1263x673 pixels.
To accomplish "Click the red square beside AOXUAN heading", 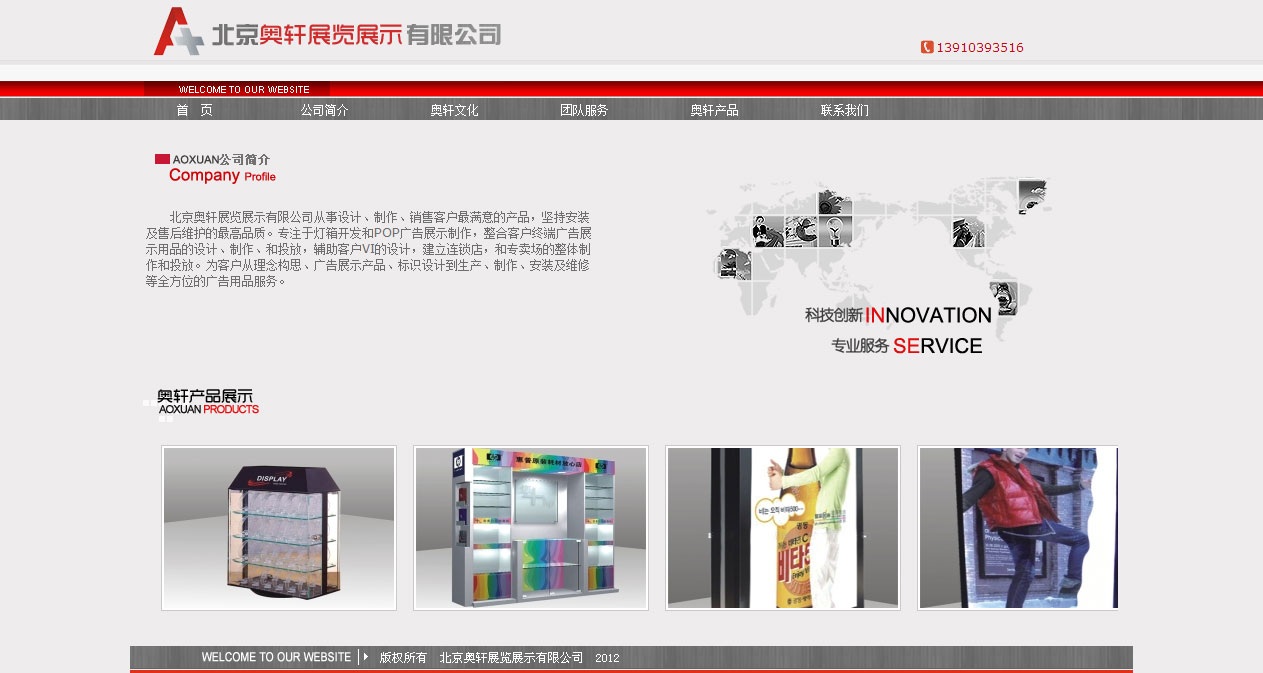I will click(162, 159).
